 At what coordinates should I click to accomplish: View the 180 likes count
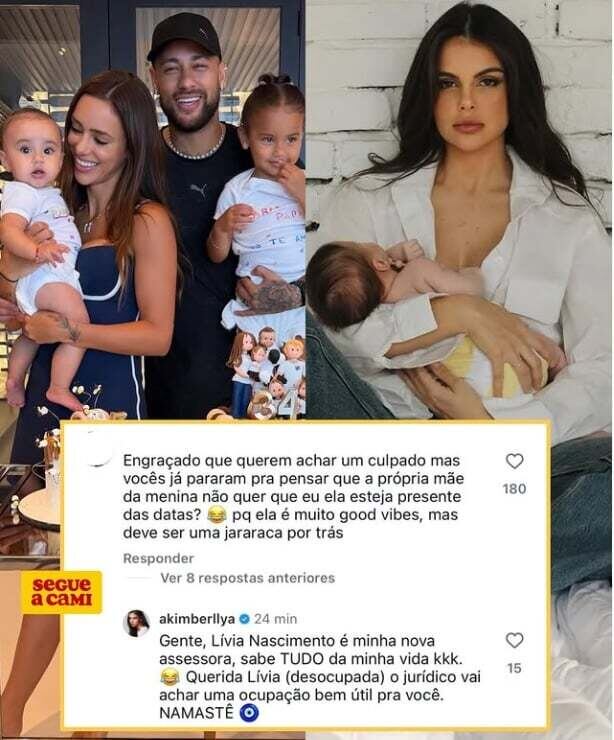[x=514, y=488]
